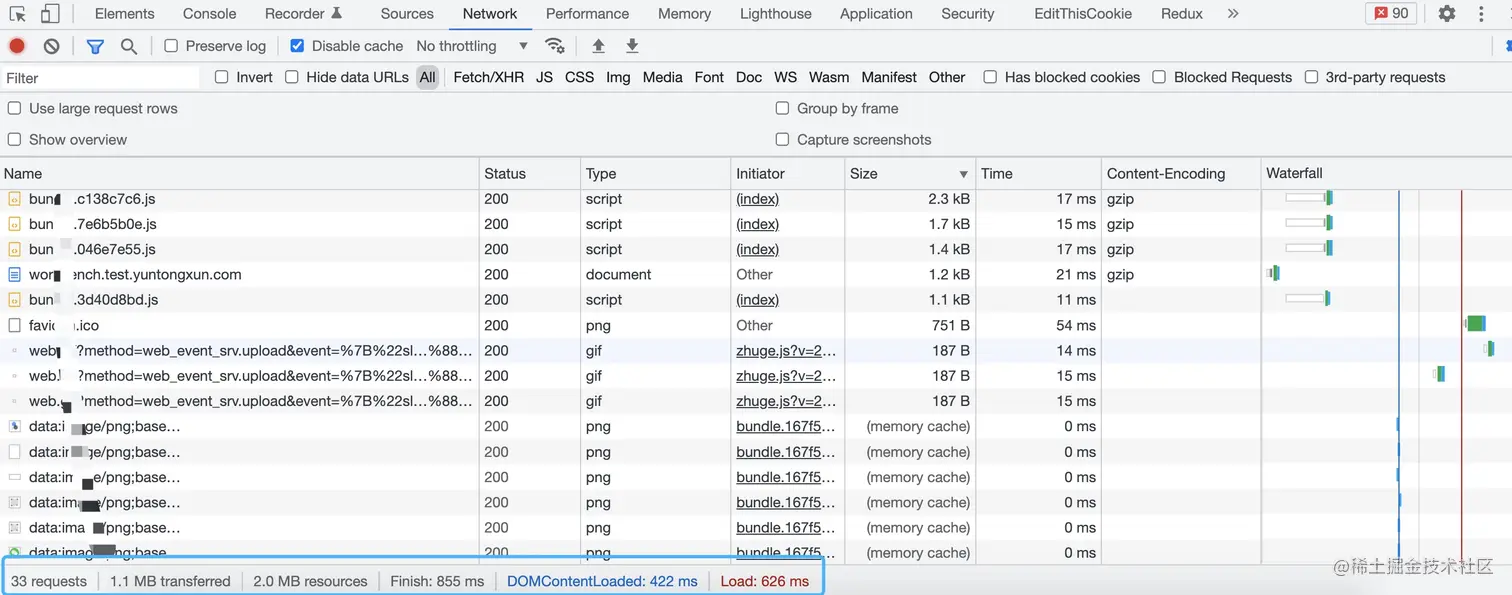Image resolution: width=1512 pixels, height=595 pixels.
Task: Filter requests by Manifest type
Action: [889, 77]
